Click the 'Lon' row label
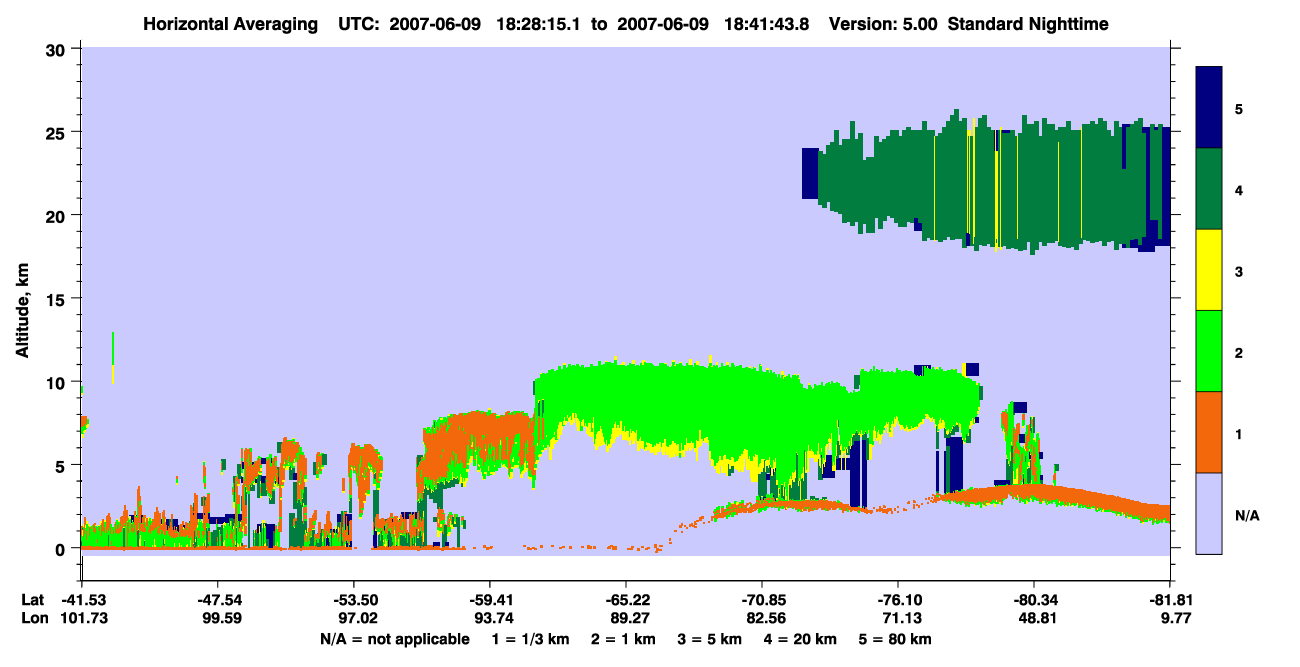This screenshot has width=1300, height=667. 33,618
